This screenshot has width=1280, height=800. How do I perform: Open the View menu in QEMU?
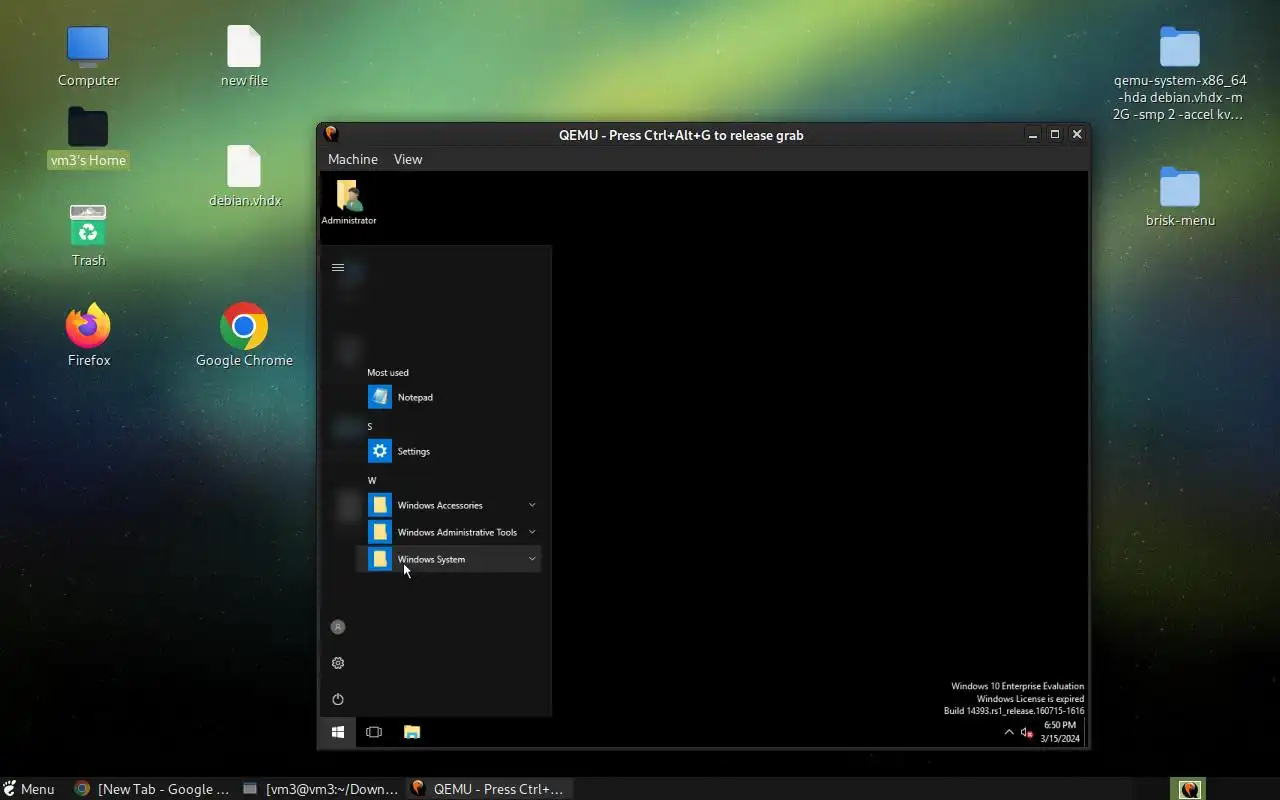408,159
